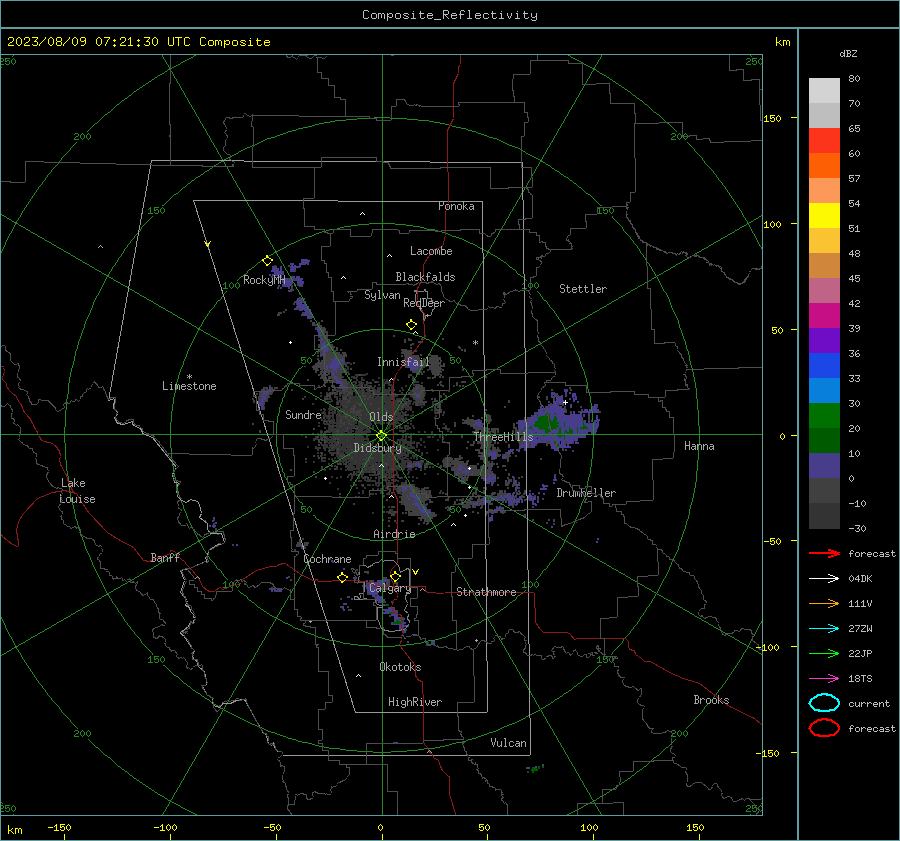Click the Cochrane town label

pos(327,559)
